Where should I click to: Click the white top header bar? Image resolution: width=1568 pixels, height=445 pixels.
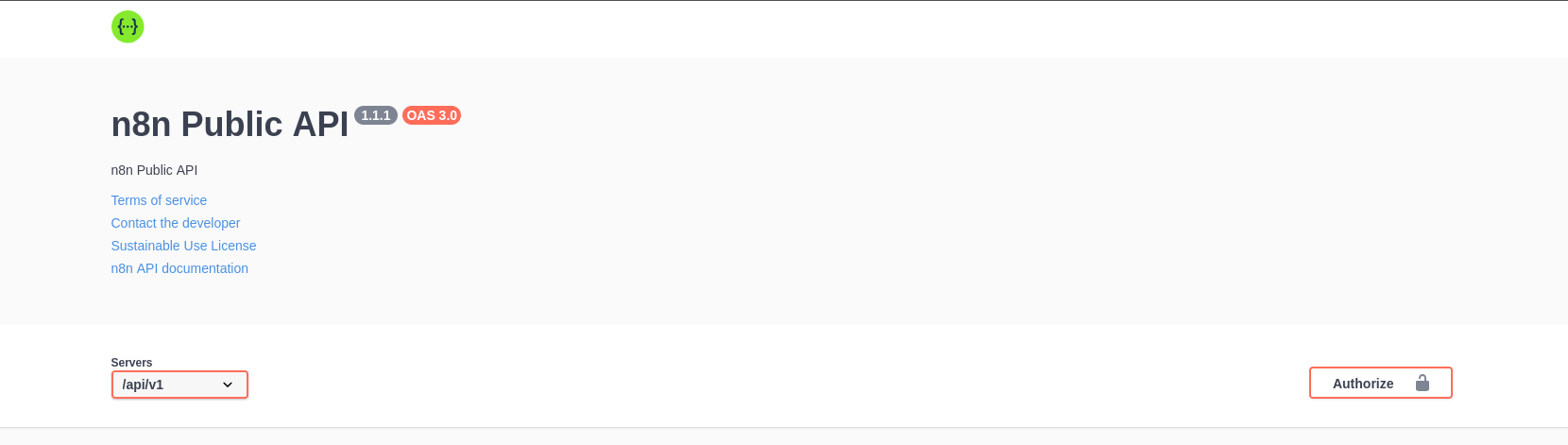pyautogui.click(x=784, y=28)
